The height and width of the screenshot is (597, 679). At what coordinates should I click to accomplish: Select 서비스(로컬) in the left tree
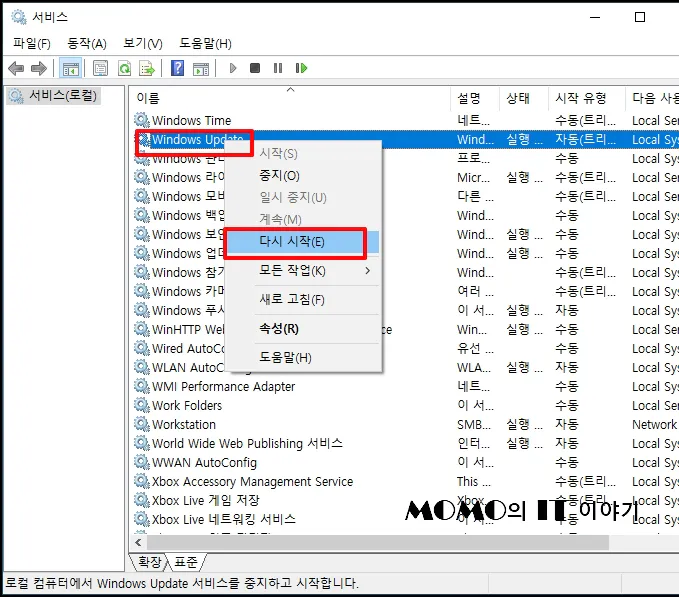coord(54,96)
